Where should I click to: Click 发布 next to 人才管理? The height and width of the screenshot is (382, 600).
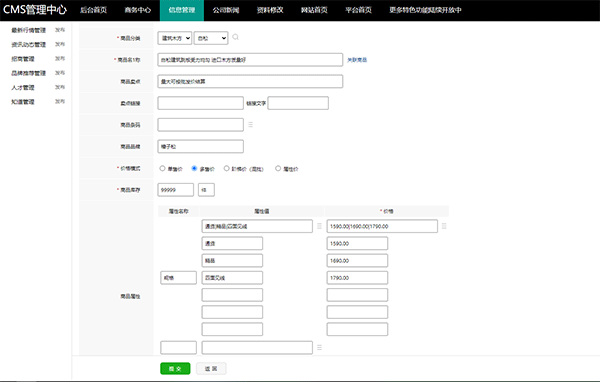click(60, 87)
